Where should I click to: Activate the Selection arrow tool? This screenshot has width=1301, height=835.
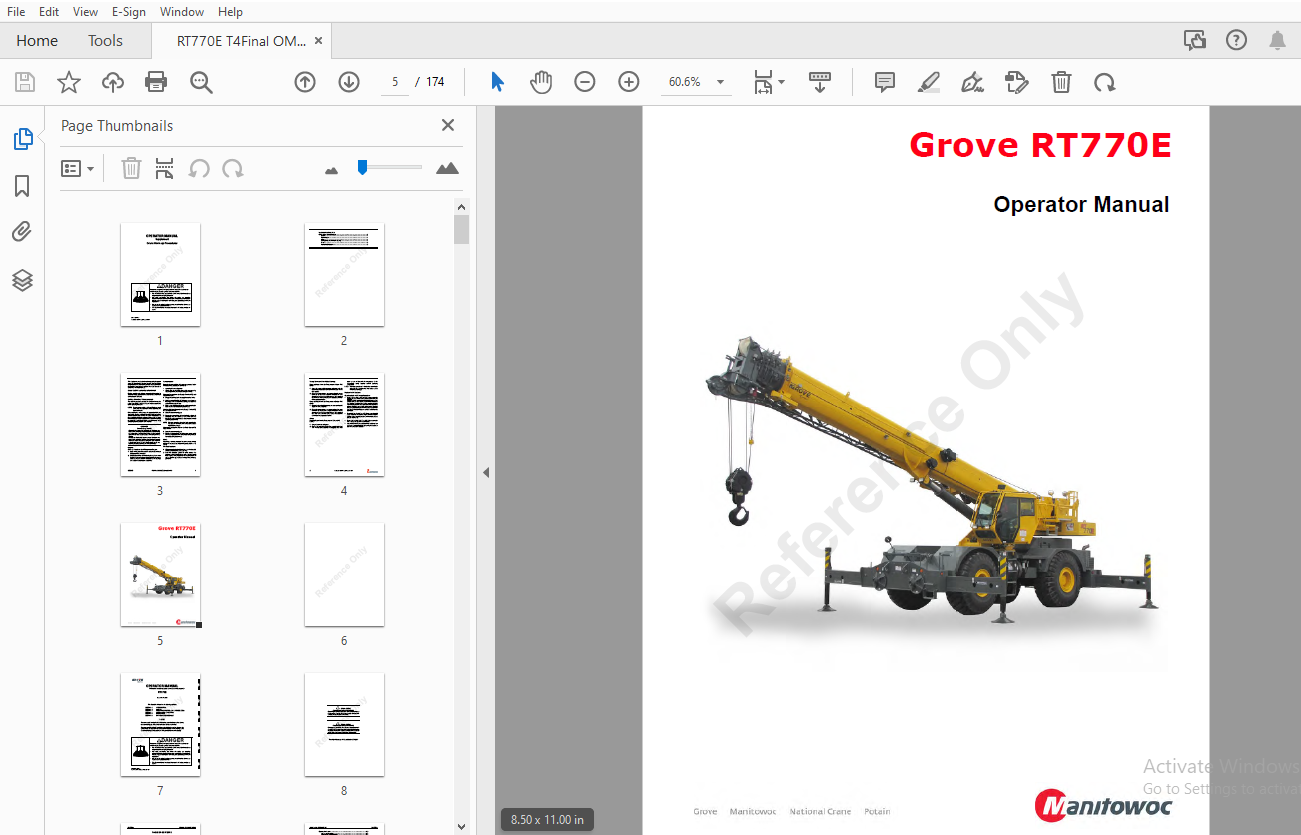coord(497,82)
